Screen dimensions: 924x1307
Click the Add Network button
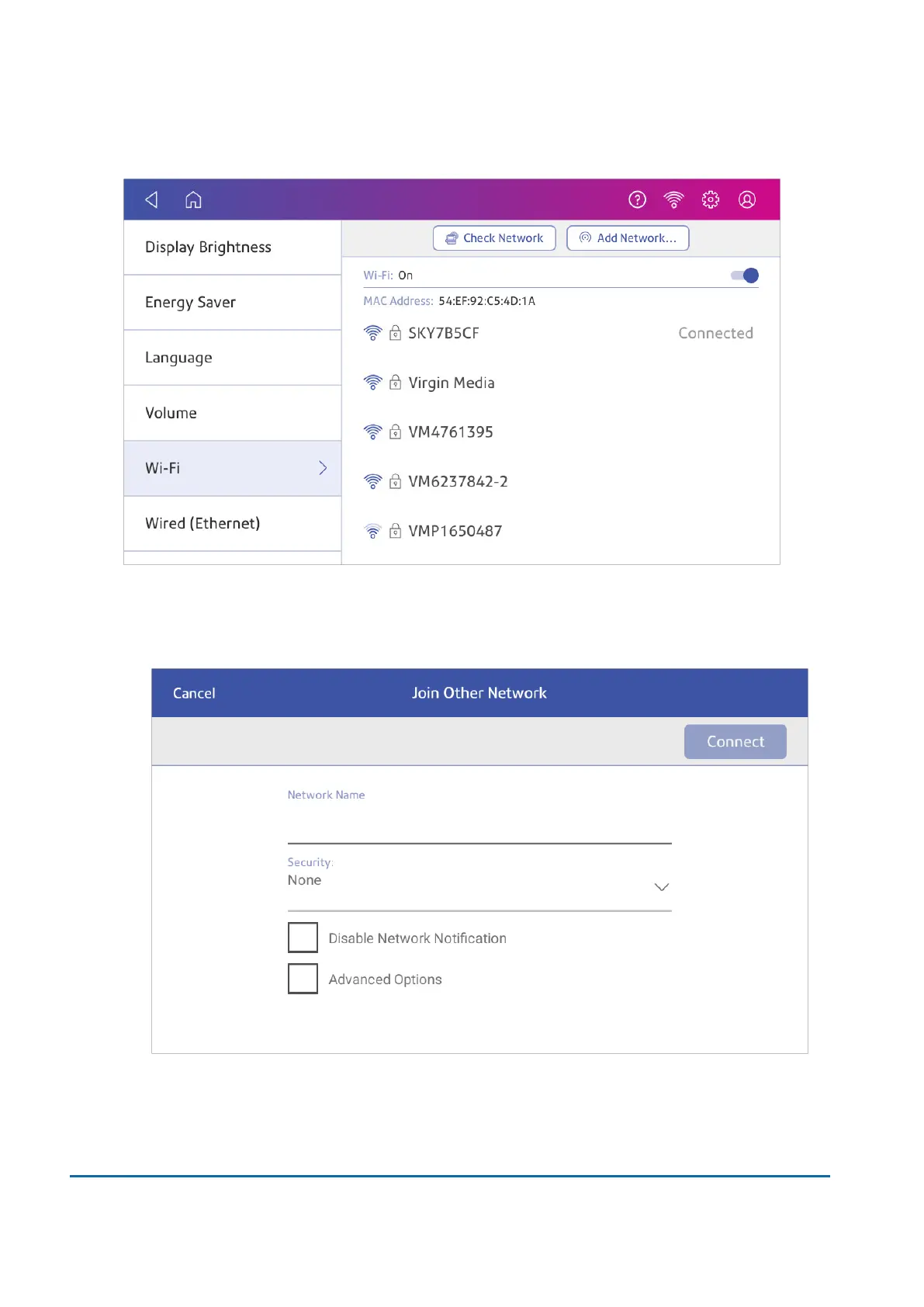point(628,238)
